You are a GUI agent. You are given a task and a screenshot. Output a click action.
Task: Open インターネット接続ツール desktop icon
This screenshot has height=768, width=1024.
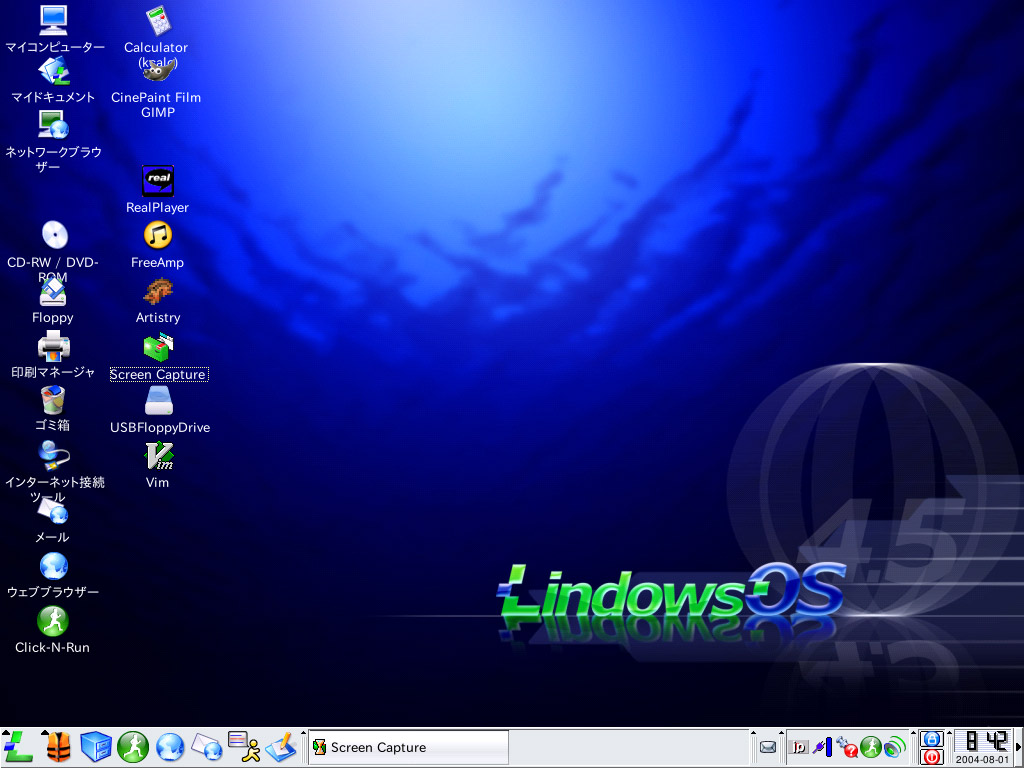pyautogui.click(x=54, y=455)
